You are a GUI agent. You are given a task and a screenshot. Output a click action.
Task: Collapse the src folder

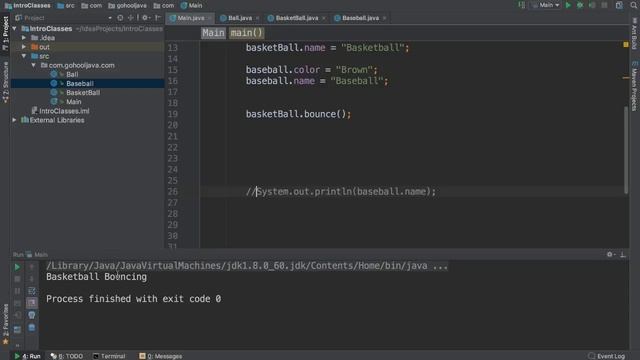(24, 56)
